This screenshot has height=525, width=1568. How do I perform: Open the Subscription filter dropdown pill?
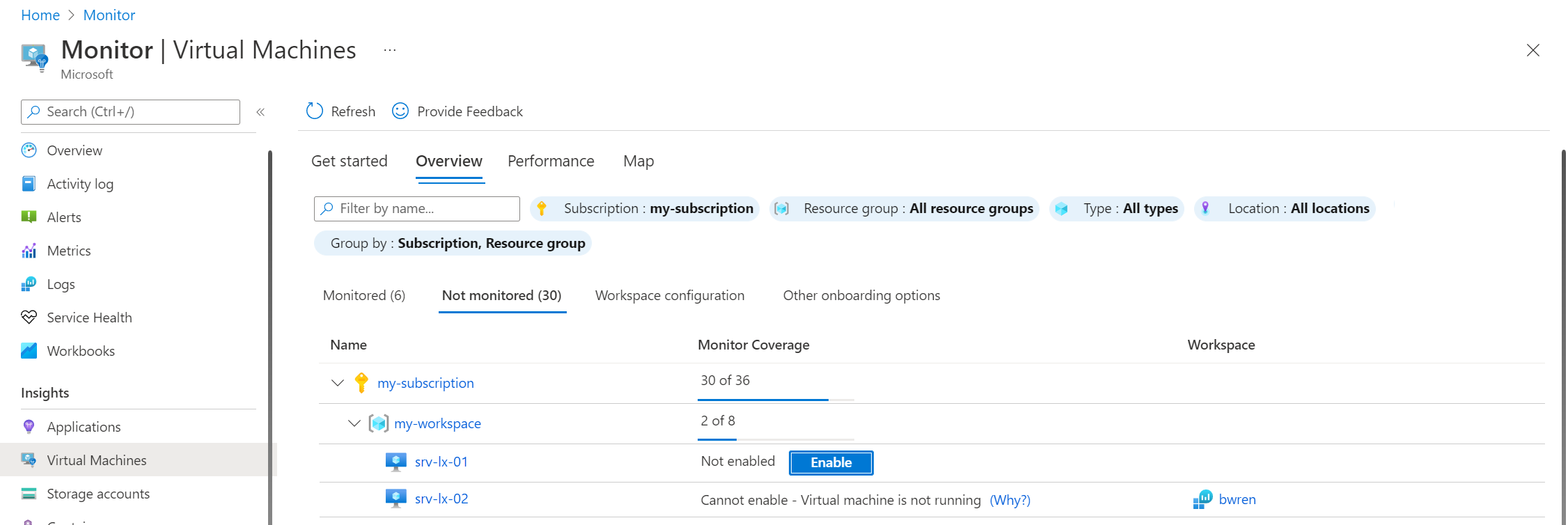[645, 209]
